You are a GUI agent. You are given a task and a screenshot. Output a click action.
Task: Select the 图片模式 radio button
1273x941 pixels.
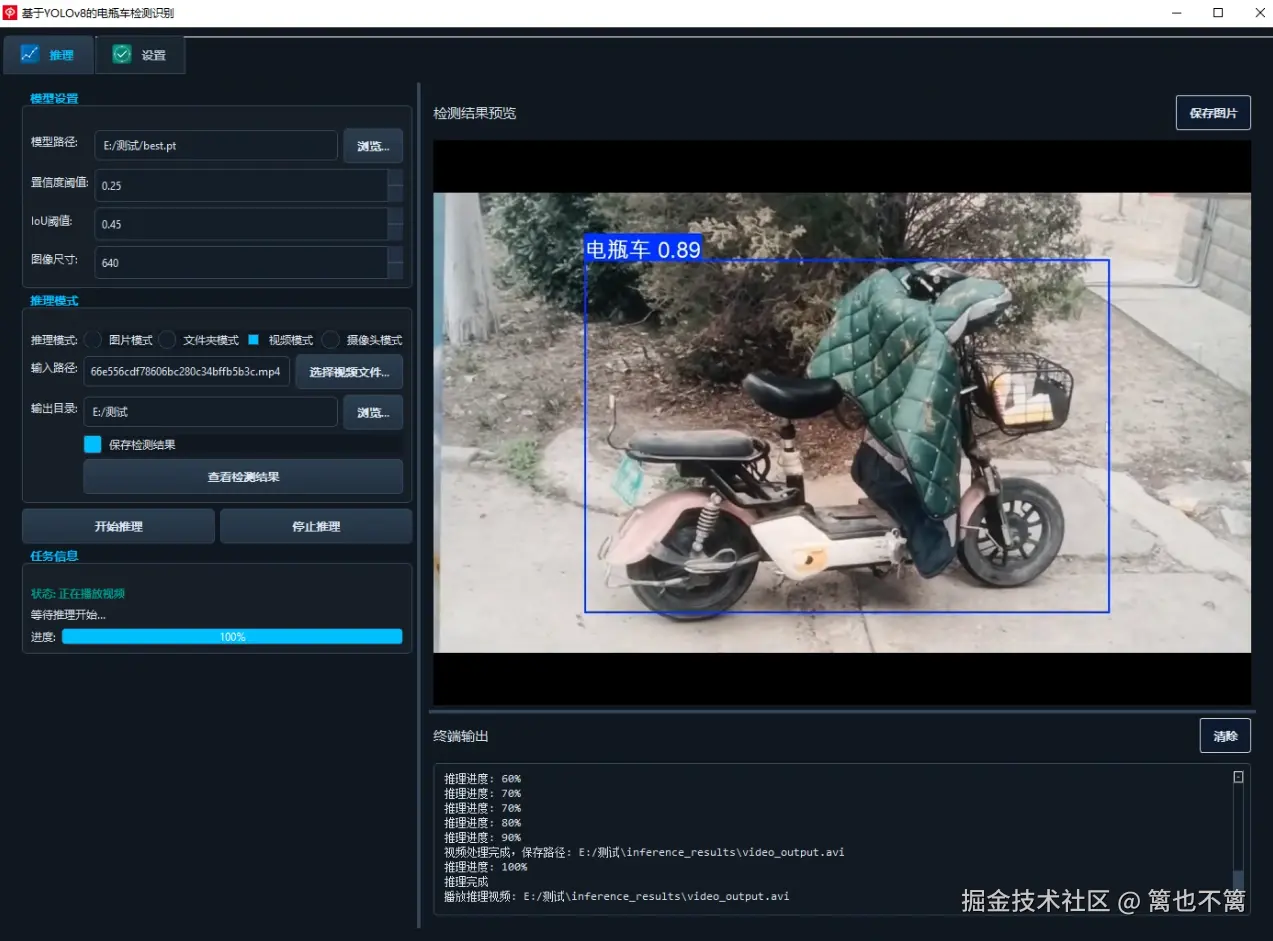(93, 340)
